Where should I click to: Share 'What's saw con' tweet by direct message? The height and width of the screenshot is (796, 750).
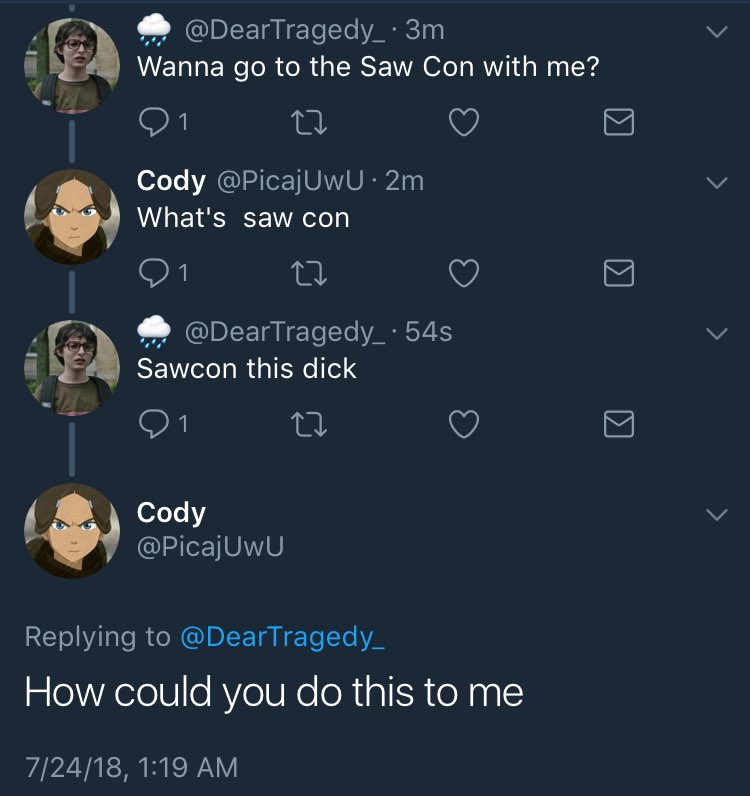[x=619, y=273]
